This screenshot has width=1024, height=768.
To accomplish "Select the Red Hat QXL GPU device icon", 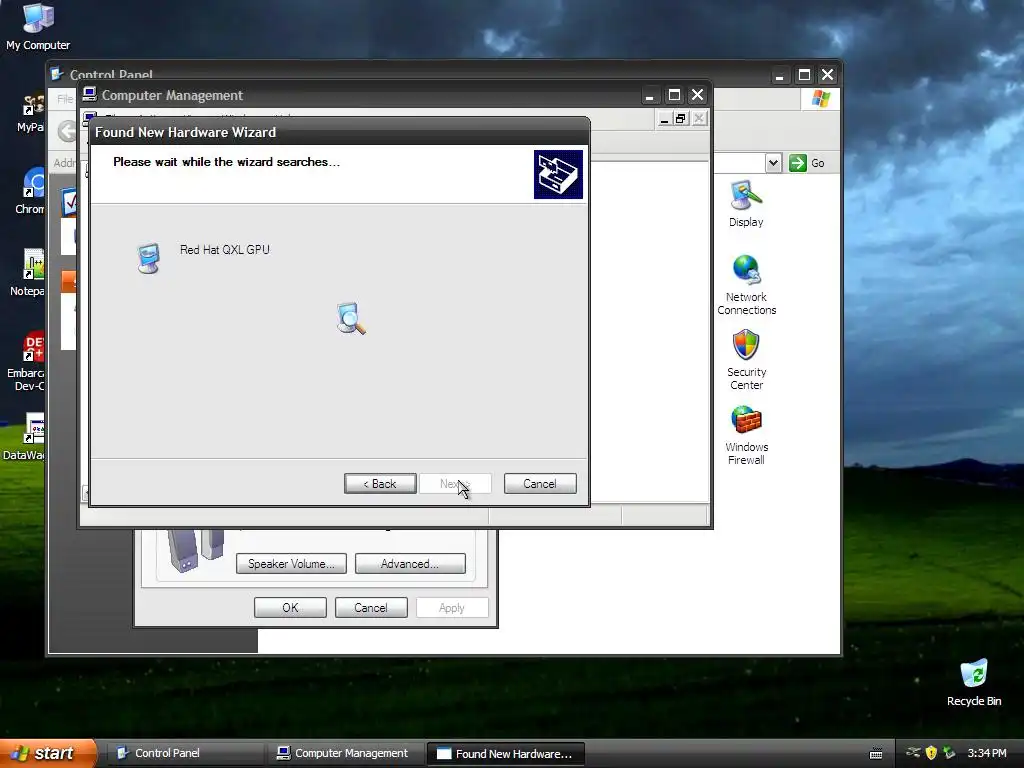I will pyautogui.click(x=149, y=259).
